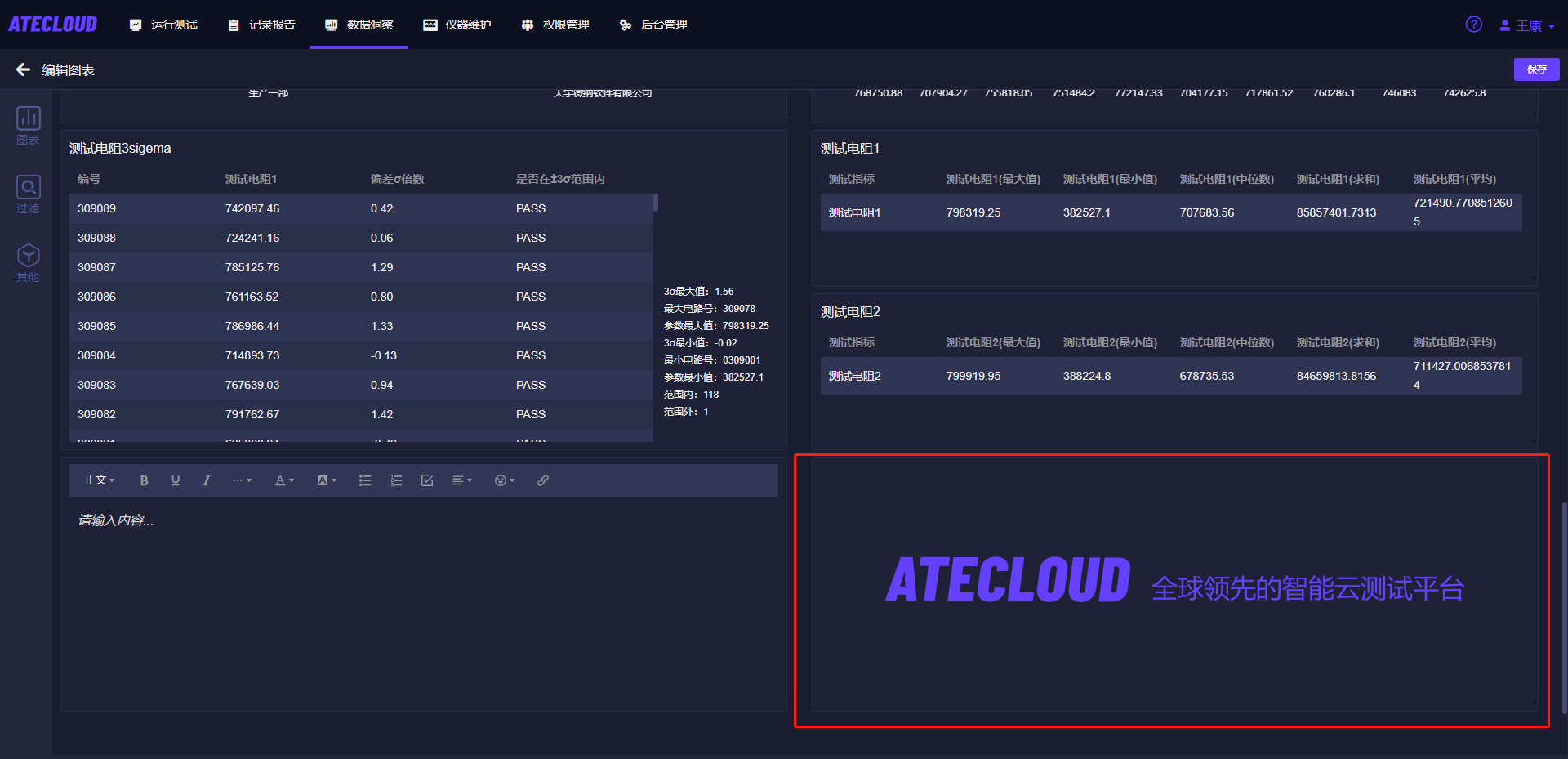Image resolution: width=1568 pixels, height=759 pixels.
Task: Click the help question mark icon
Action: coord(1474,25)
